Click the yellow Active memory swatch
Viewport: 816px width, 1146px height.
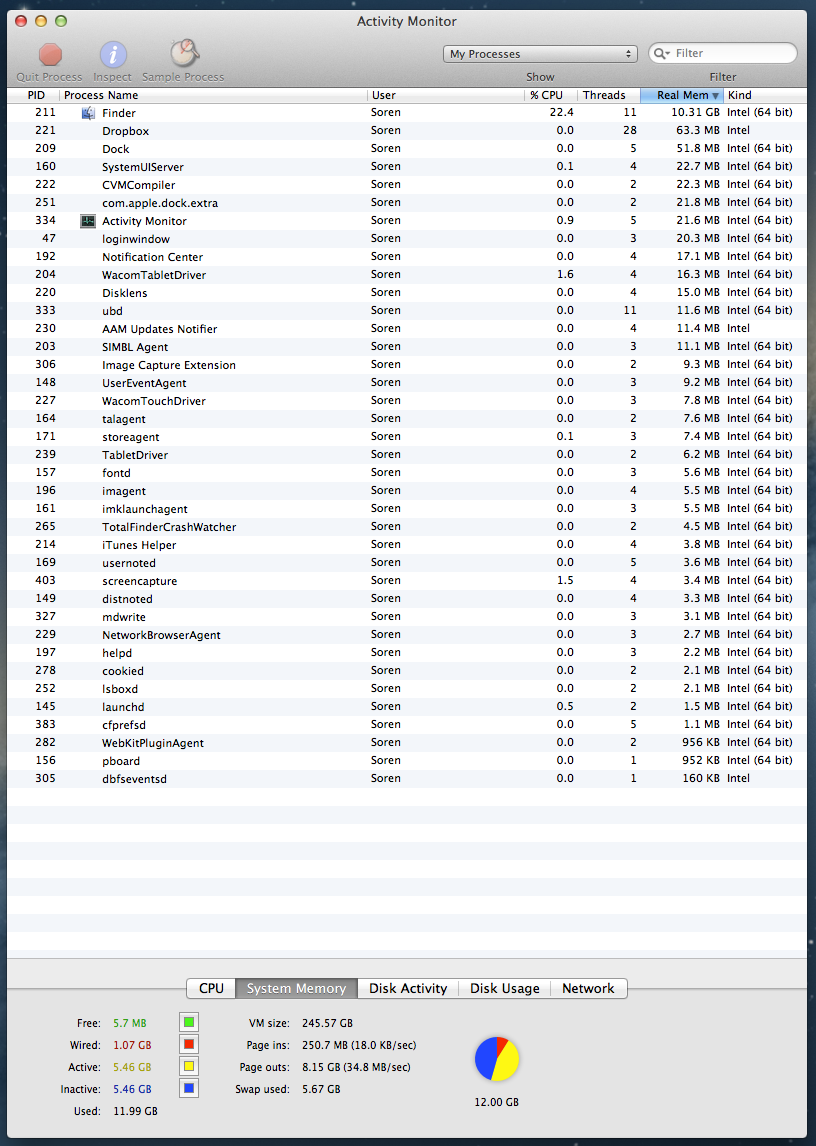coord(189,1066)
